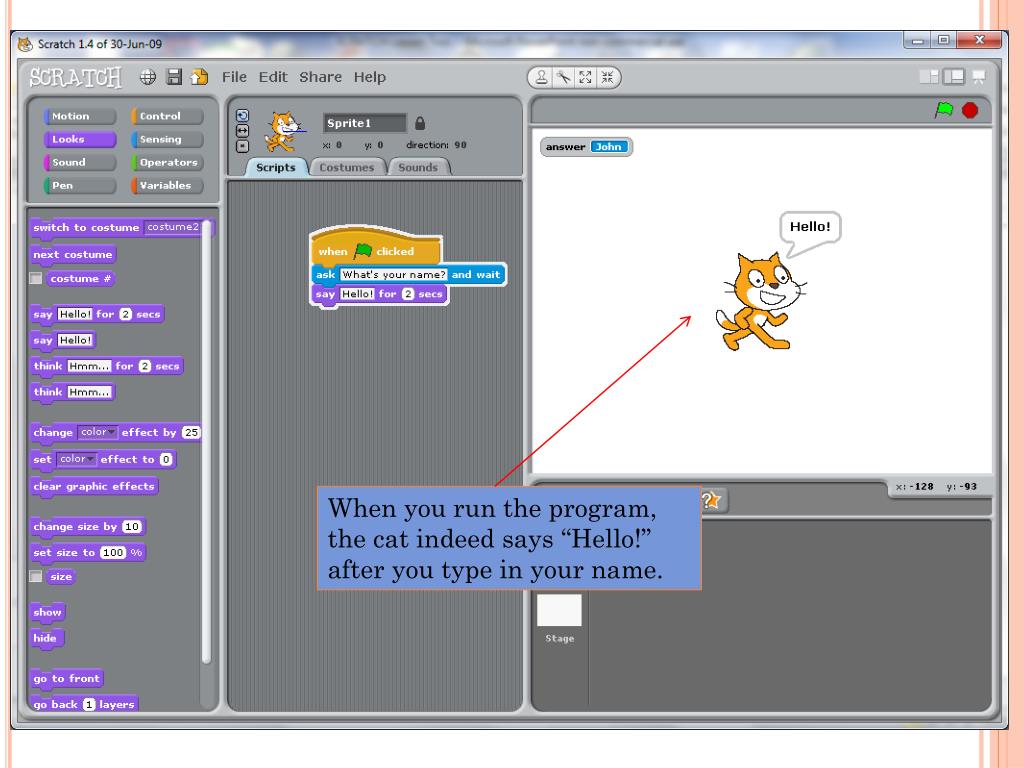The image size is (1024, 768).
Task: Enter presentation mode
Action: coord(979,77)
